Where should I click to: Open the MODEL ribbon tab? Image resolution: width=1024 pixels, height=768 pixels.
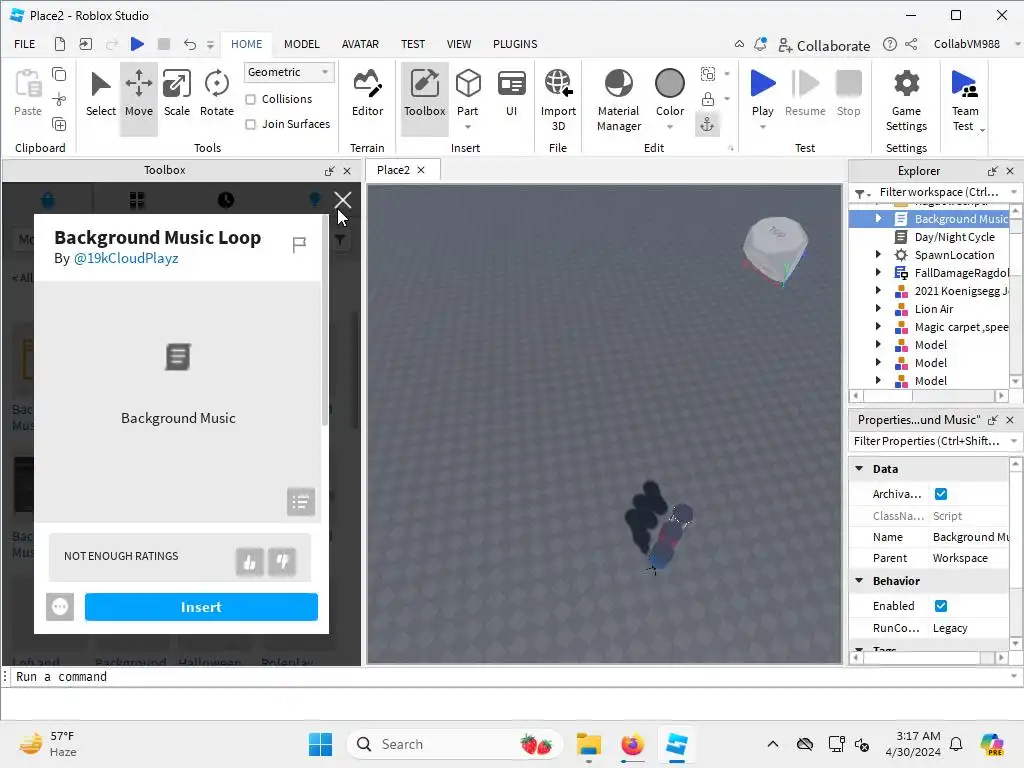tap(302, 44)
